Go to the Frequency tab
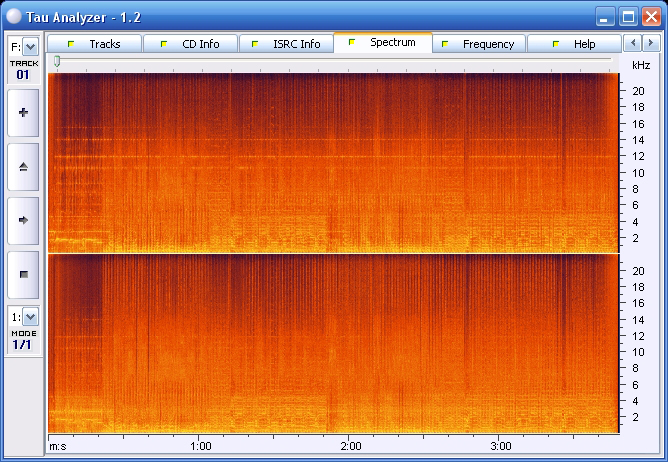The width and height of the screenshot is (668, 462). point(478,44)
